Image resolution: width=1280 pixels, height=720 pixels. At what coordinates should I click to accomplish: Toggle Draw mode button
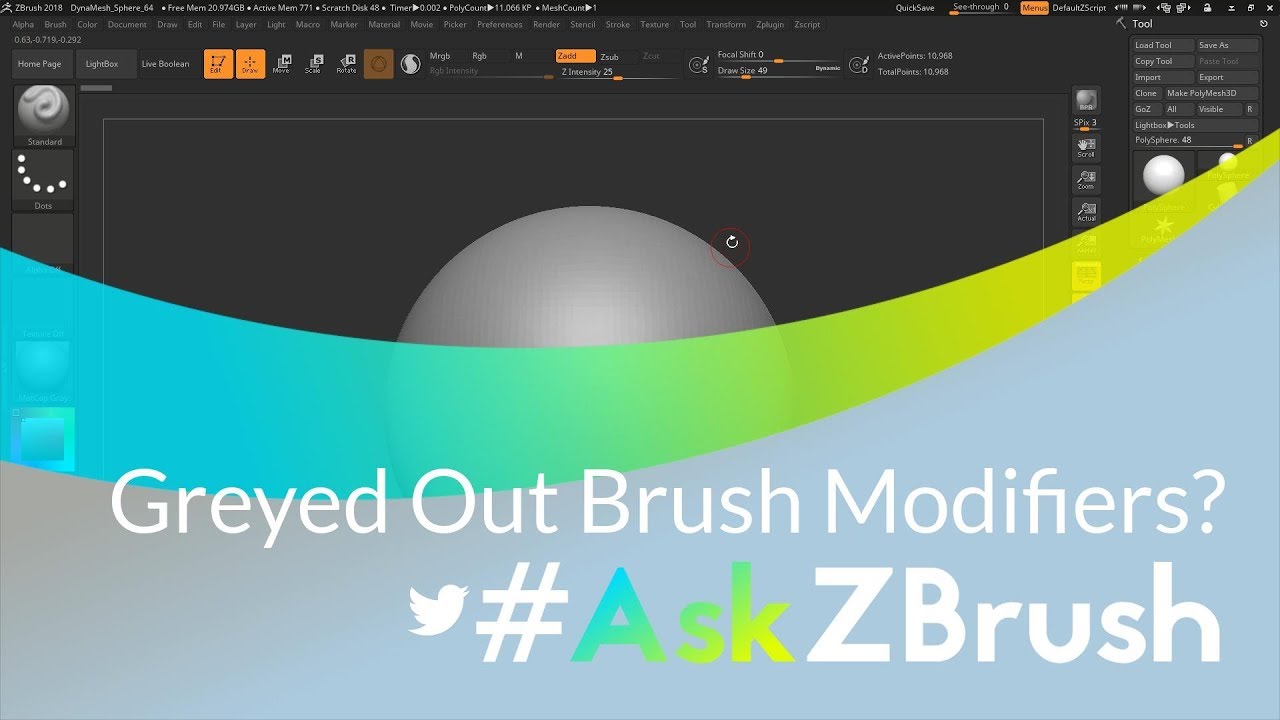250,64
